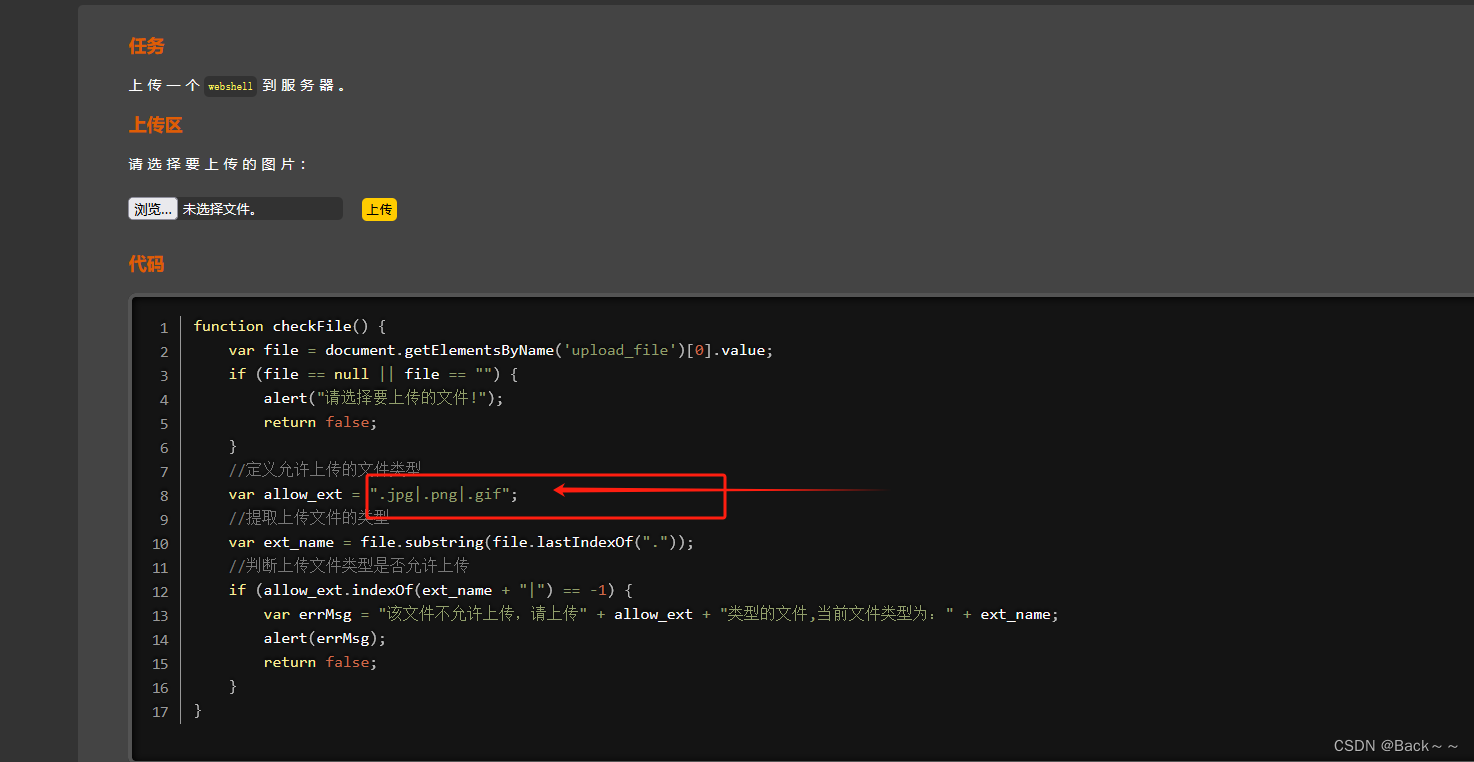Click the line if (file == null || file == "")
Image resolution: width=1474 pixels, height=762 pixels.
[x=373, y=374]
